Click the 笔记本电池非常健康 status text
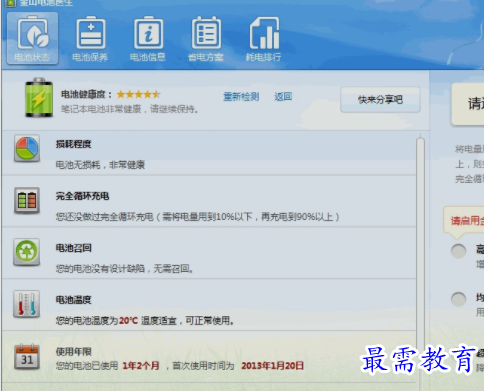 click(x=129, y=109)
